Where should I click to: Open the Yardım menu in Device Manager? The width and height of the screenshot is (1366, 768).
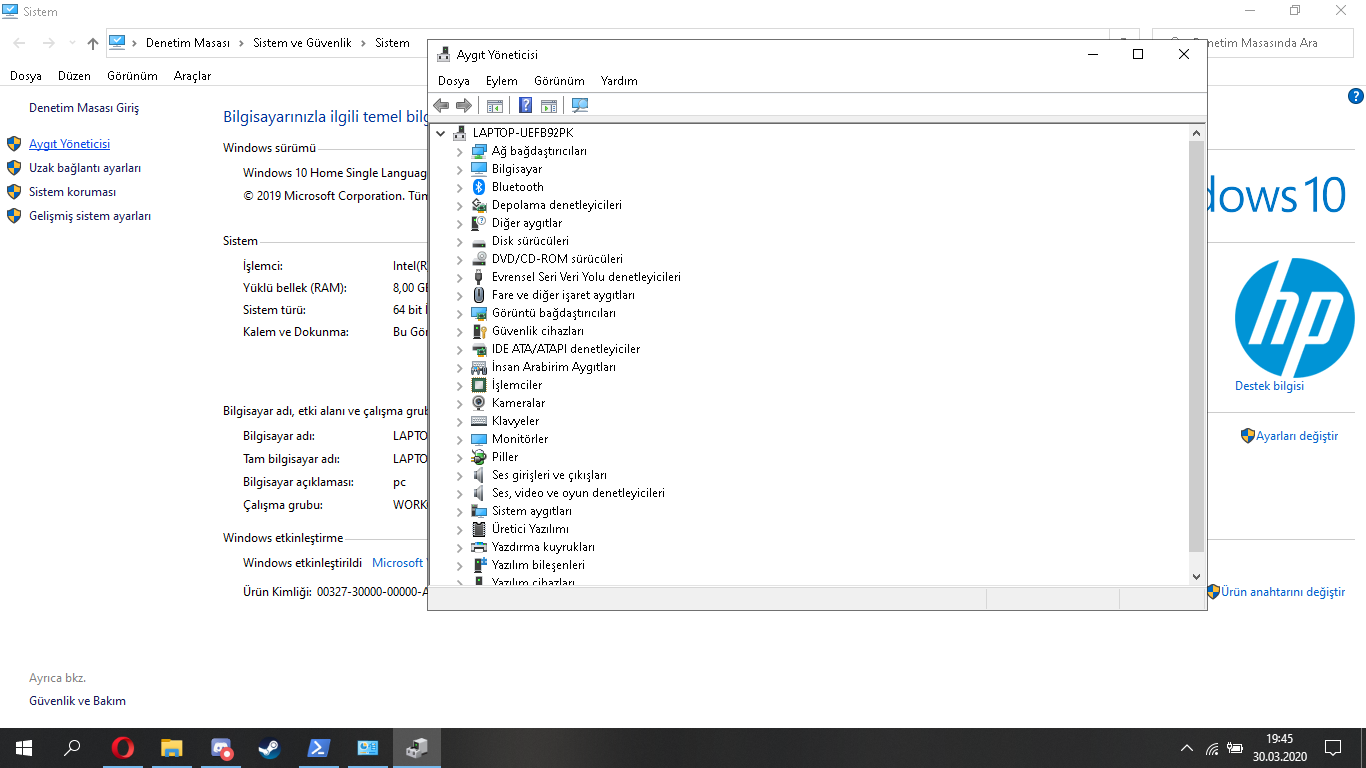(x=619, y=81)
